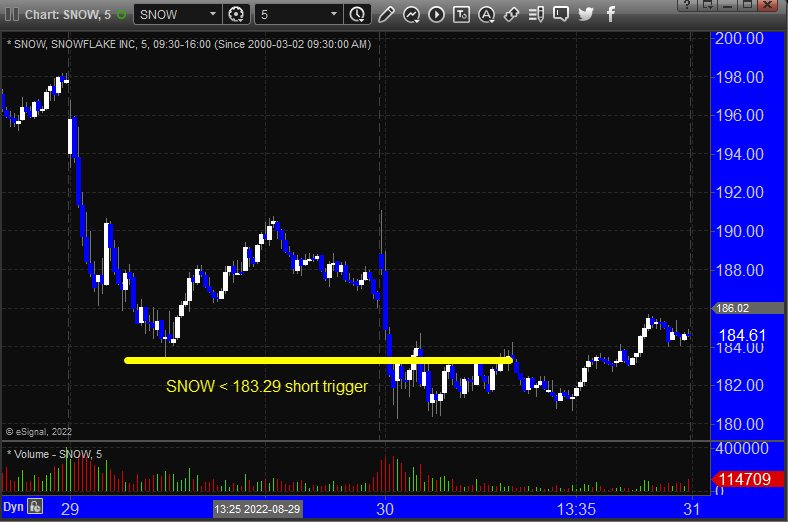
Task: Select the pencil drawing tool
Action: [386, 15]
